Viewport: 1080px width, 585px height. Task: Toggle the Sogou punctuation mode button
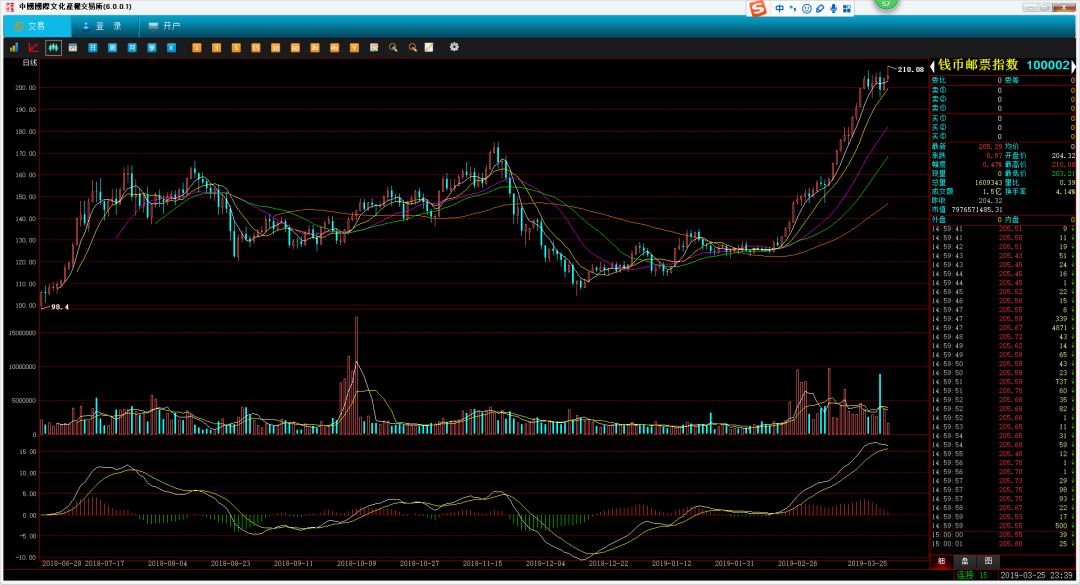[793, 9]
